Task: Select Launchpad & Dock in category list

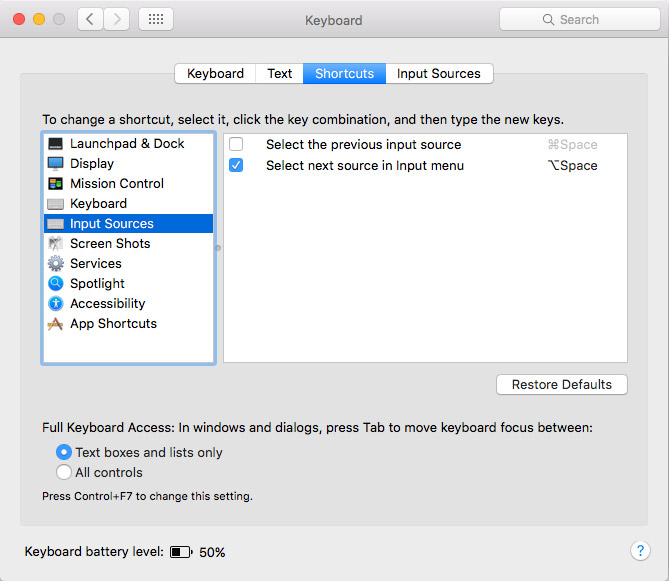Action: pyautogui.click(x=128, y=144)
